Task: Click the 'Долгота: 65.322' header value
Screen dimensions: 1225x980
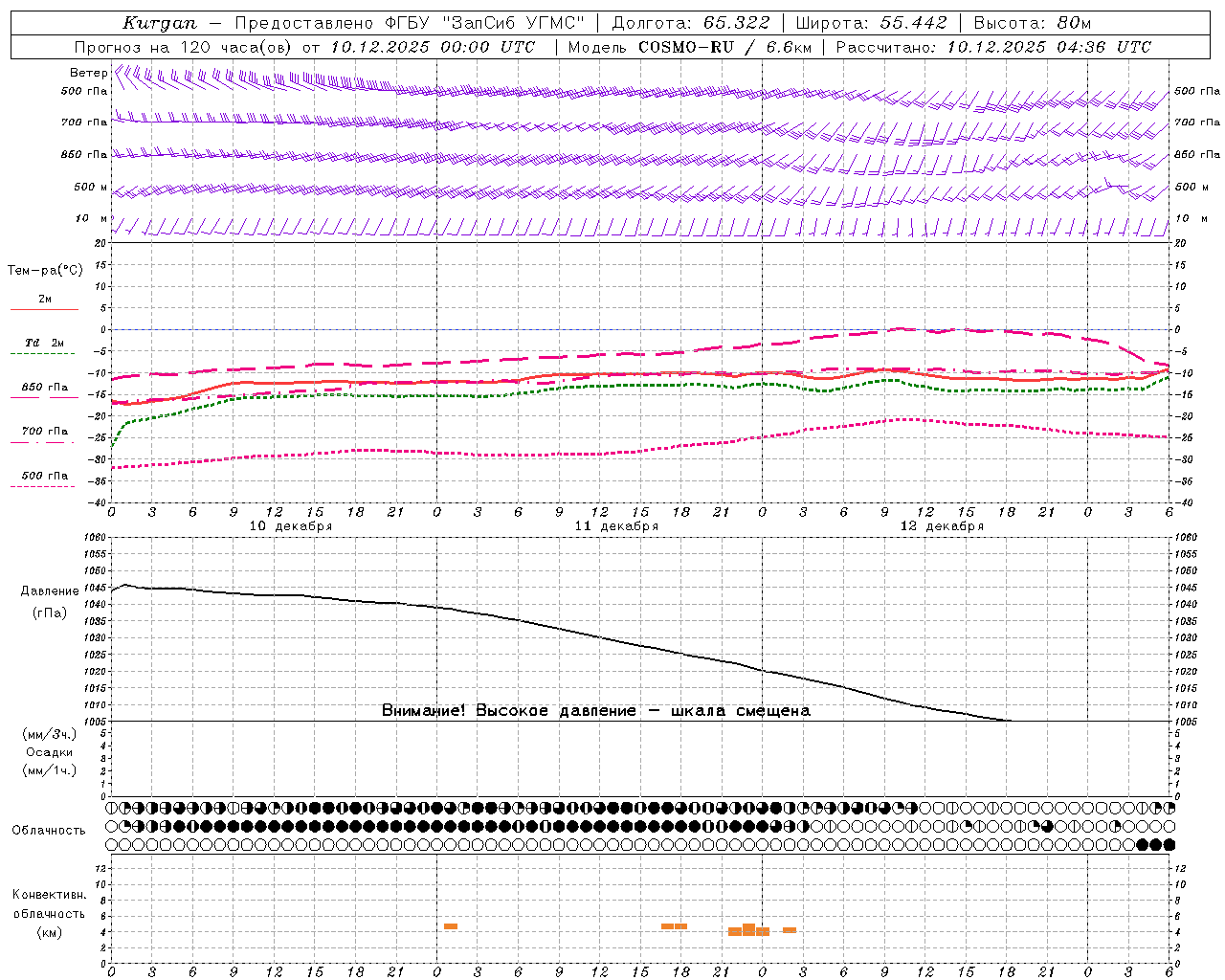Action: (x=691, y=23)
